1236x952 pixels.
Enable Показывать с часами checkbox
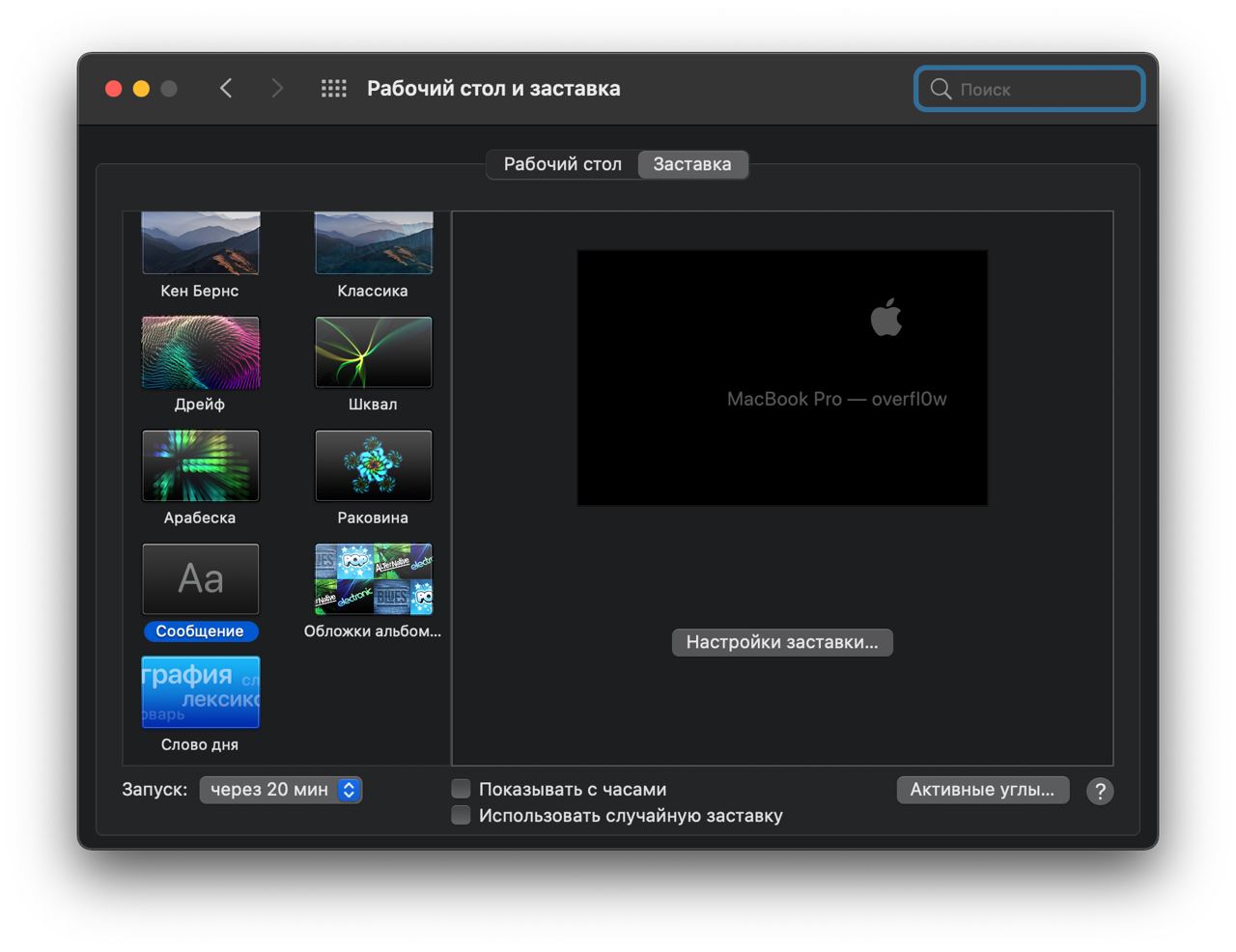(x=462, y=789)
